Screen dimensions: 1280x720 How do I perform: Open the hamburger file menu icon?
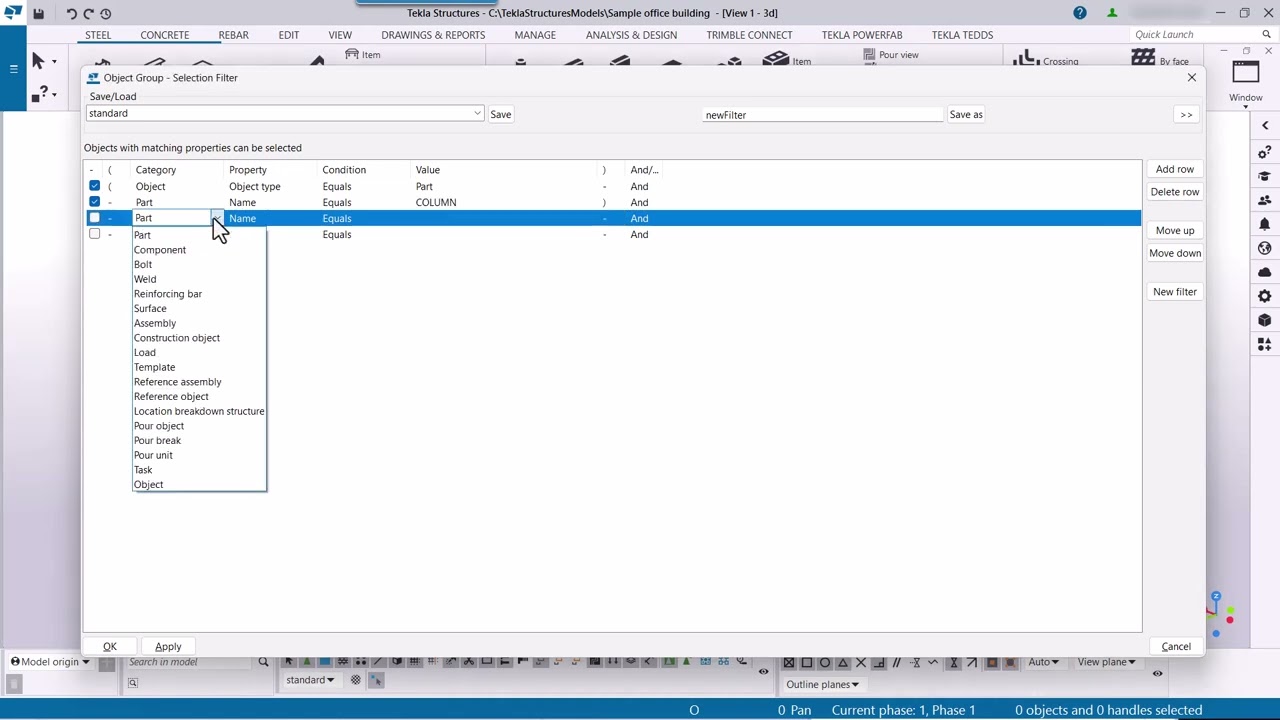[13, 68]
